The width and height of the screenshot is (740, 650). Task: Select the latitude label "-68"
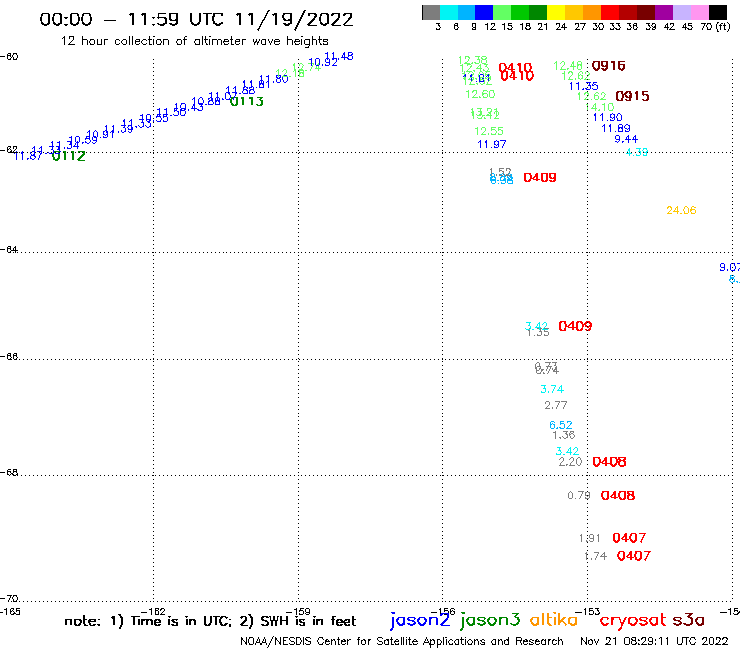9,473
